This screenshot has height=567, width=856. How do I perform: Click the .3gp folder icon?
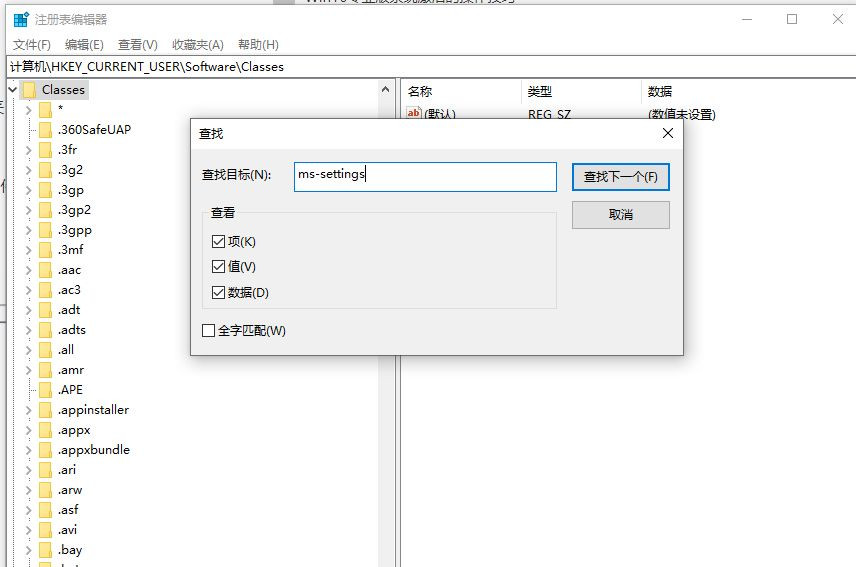[46, 190]
